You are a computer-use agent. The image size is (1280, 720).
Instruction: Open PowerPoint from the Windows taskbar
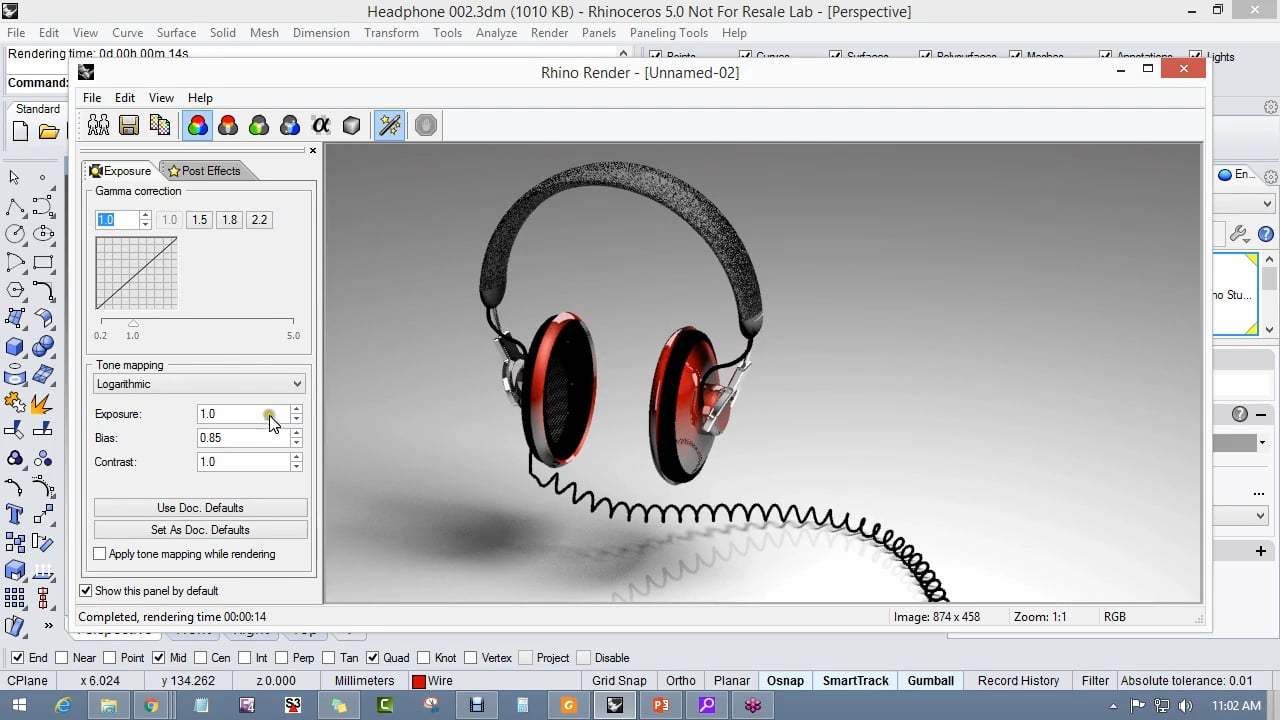pyautogui.click(x=660, y=705)
